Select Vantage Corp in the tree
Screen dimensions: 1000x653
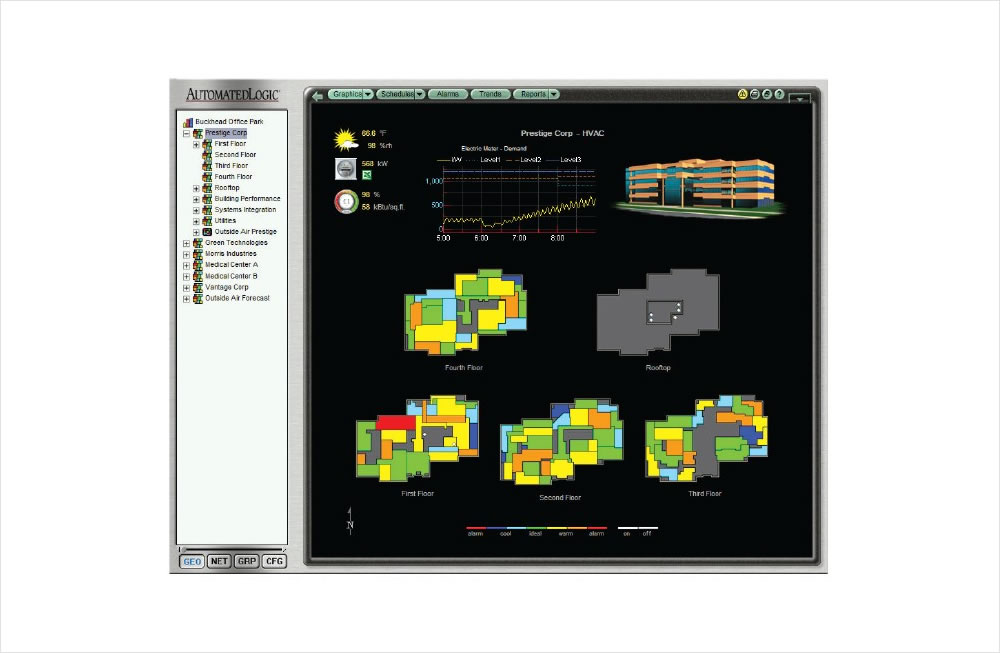click(x=226, y=287)
